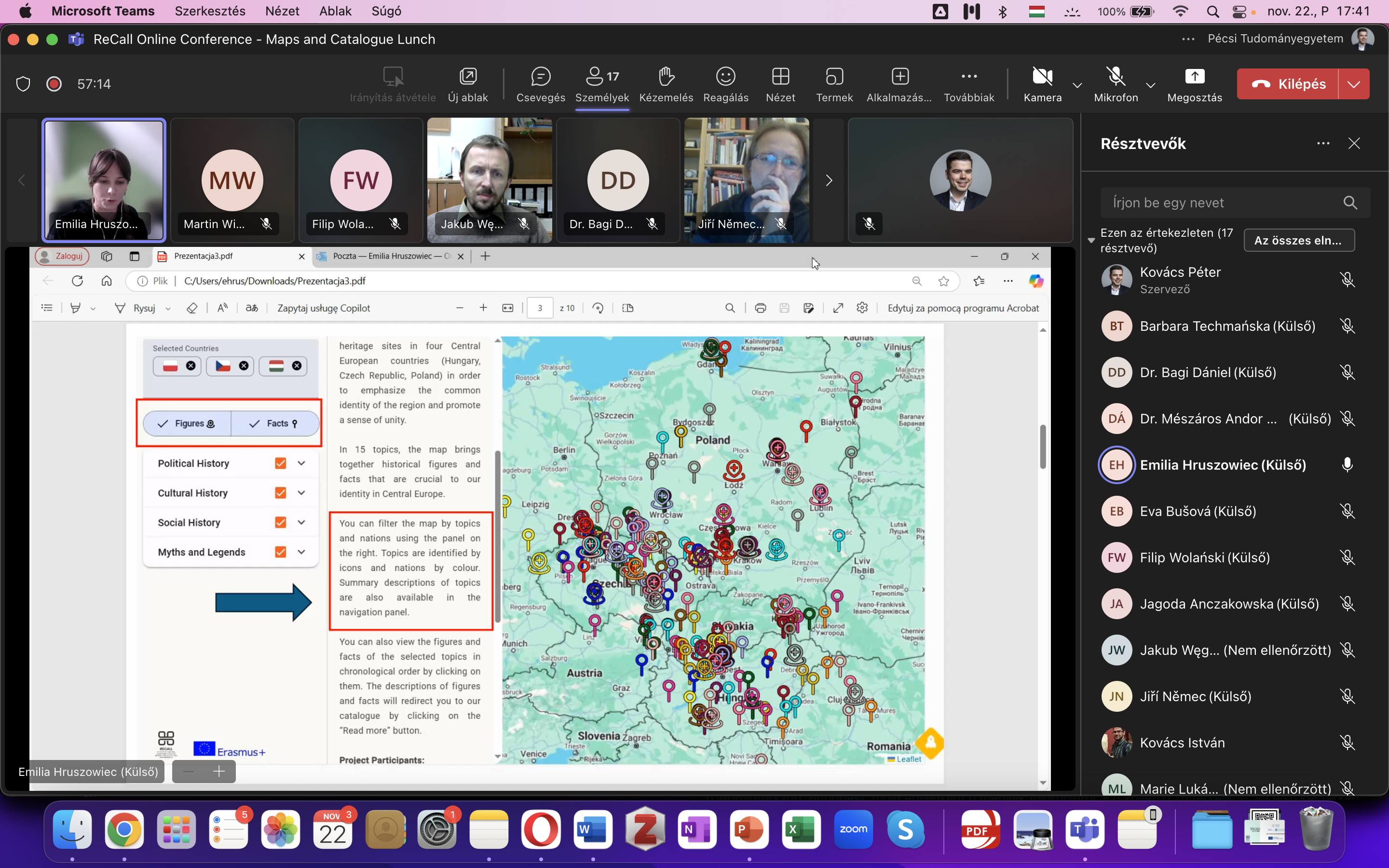Unmute the Mikrofon
Image resolution: width=1389 pixels, height=868 pixels.
(1116, 84)
